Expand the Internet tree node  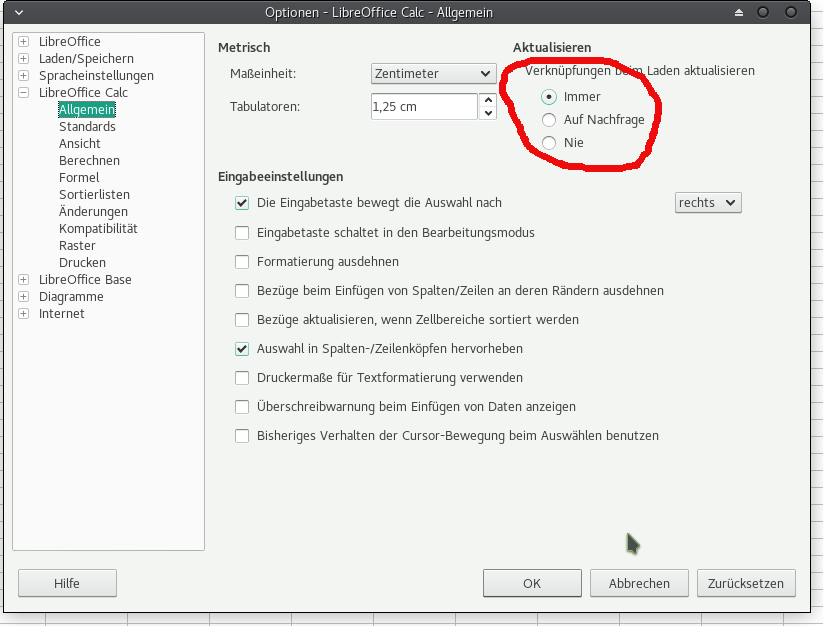click(24, 314)
